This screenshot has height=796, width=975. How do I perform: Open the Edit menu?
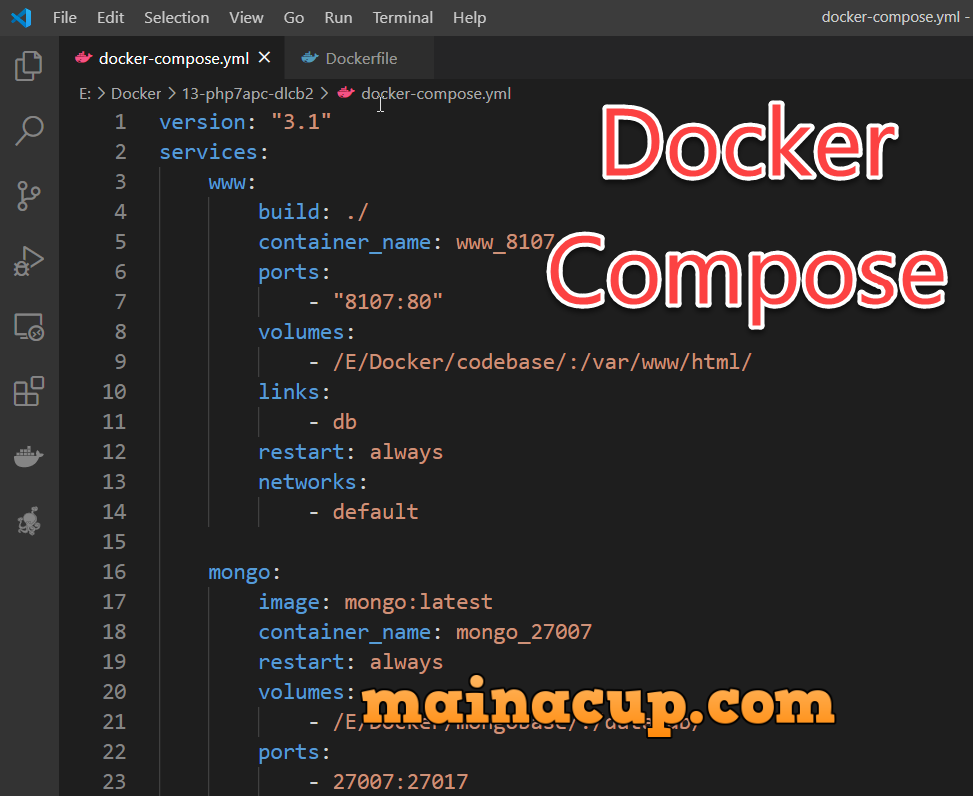click(x=110, y=17)
